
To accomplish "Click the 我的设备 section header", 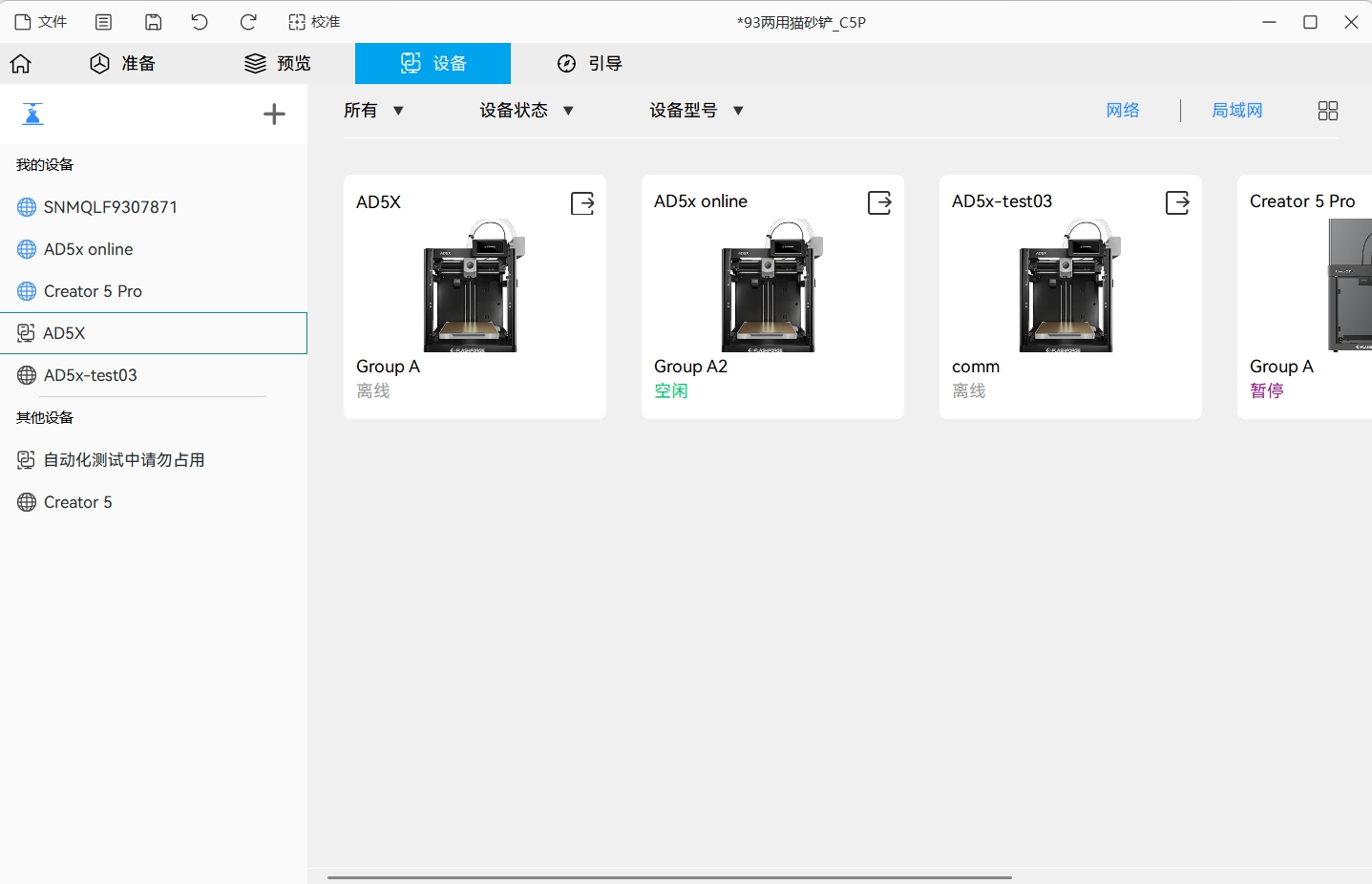I will coord(45,165).
